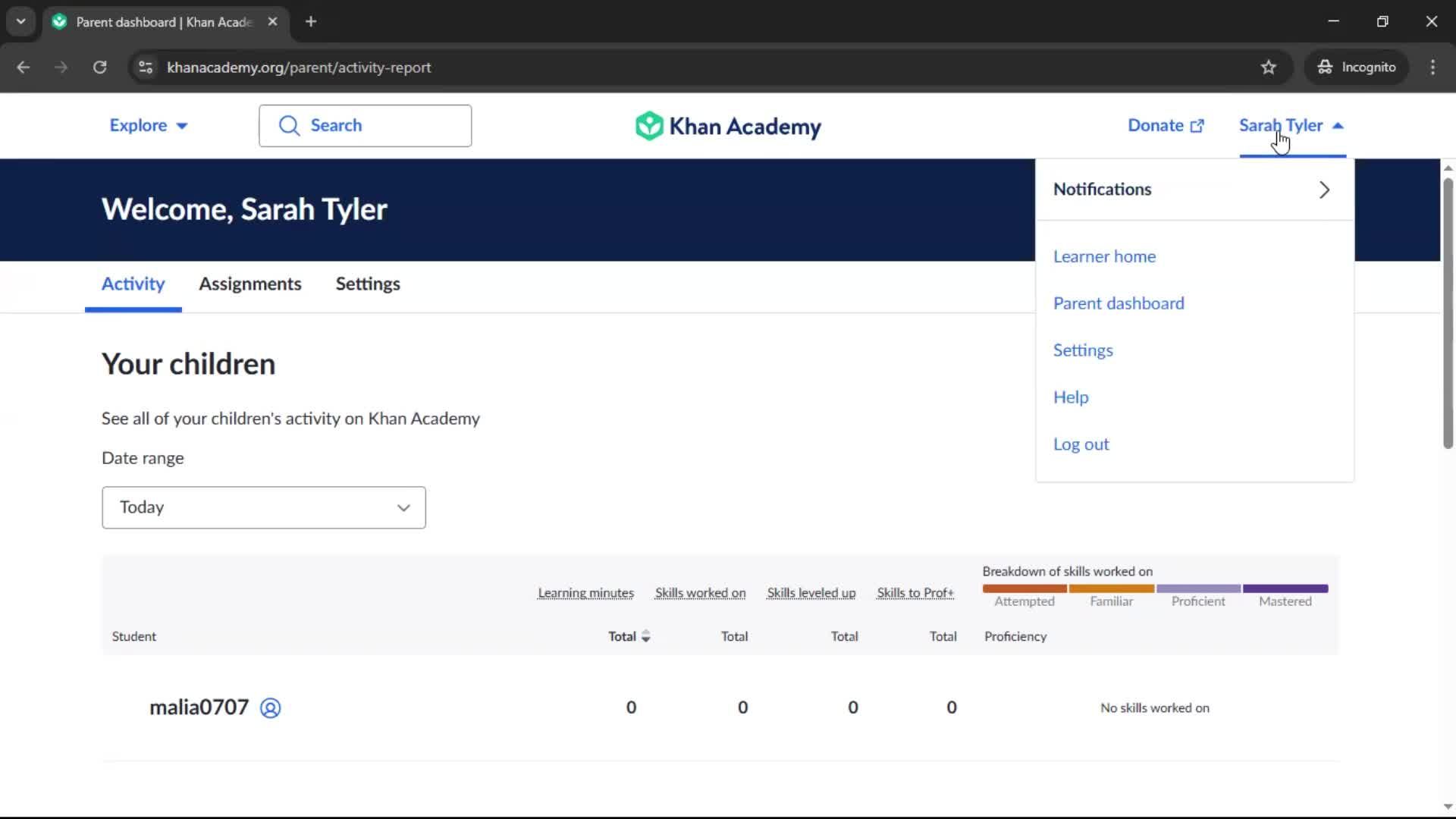The height and width of the screenshot is (819, 1456).
Task: Click the Khan Academy leaf logo icon
Action: coord(649,126)
